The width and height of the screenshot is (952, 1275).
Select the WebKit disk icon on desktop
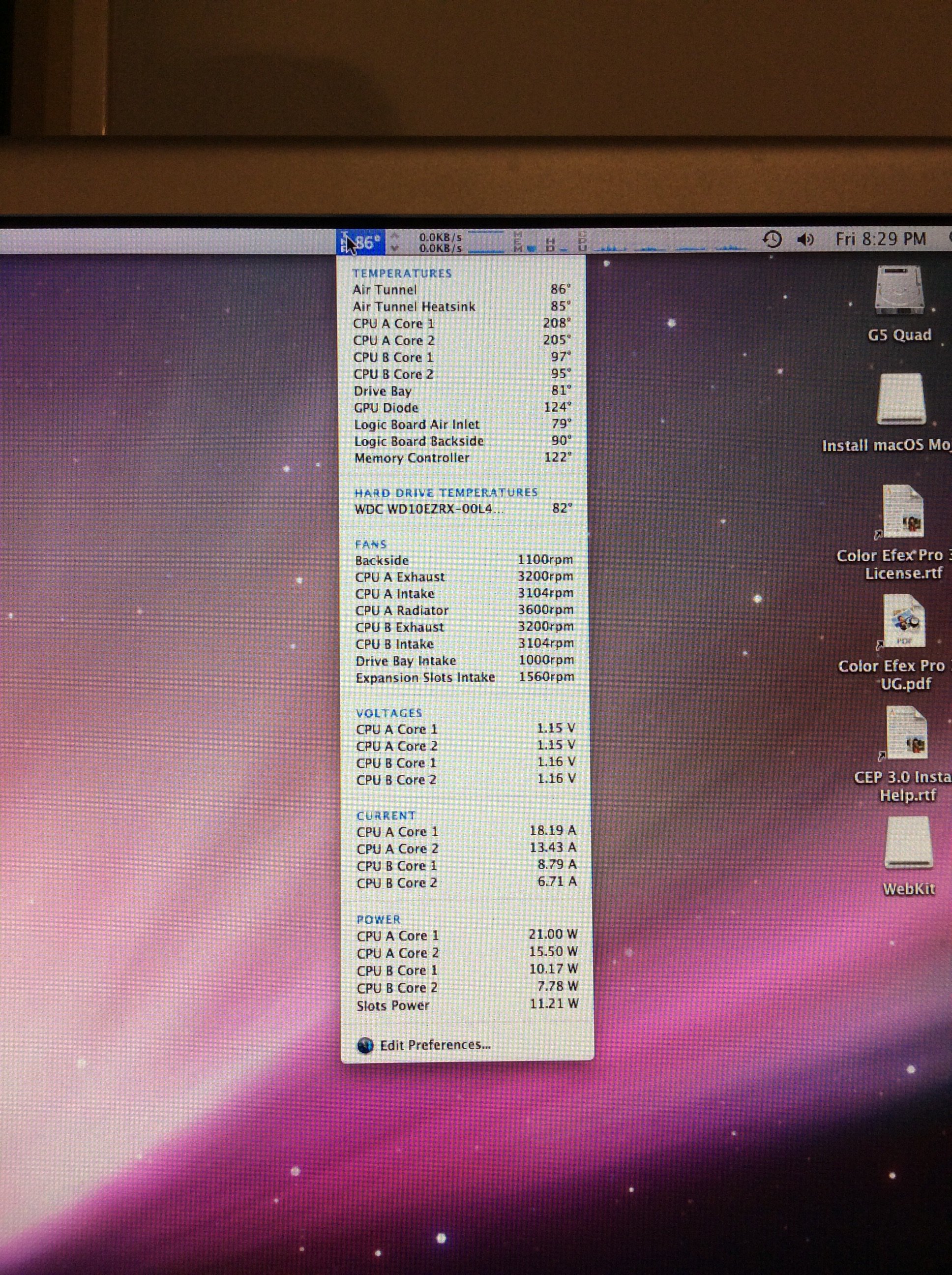[x=908, y=843]
